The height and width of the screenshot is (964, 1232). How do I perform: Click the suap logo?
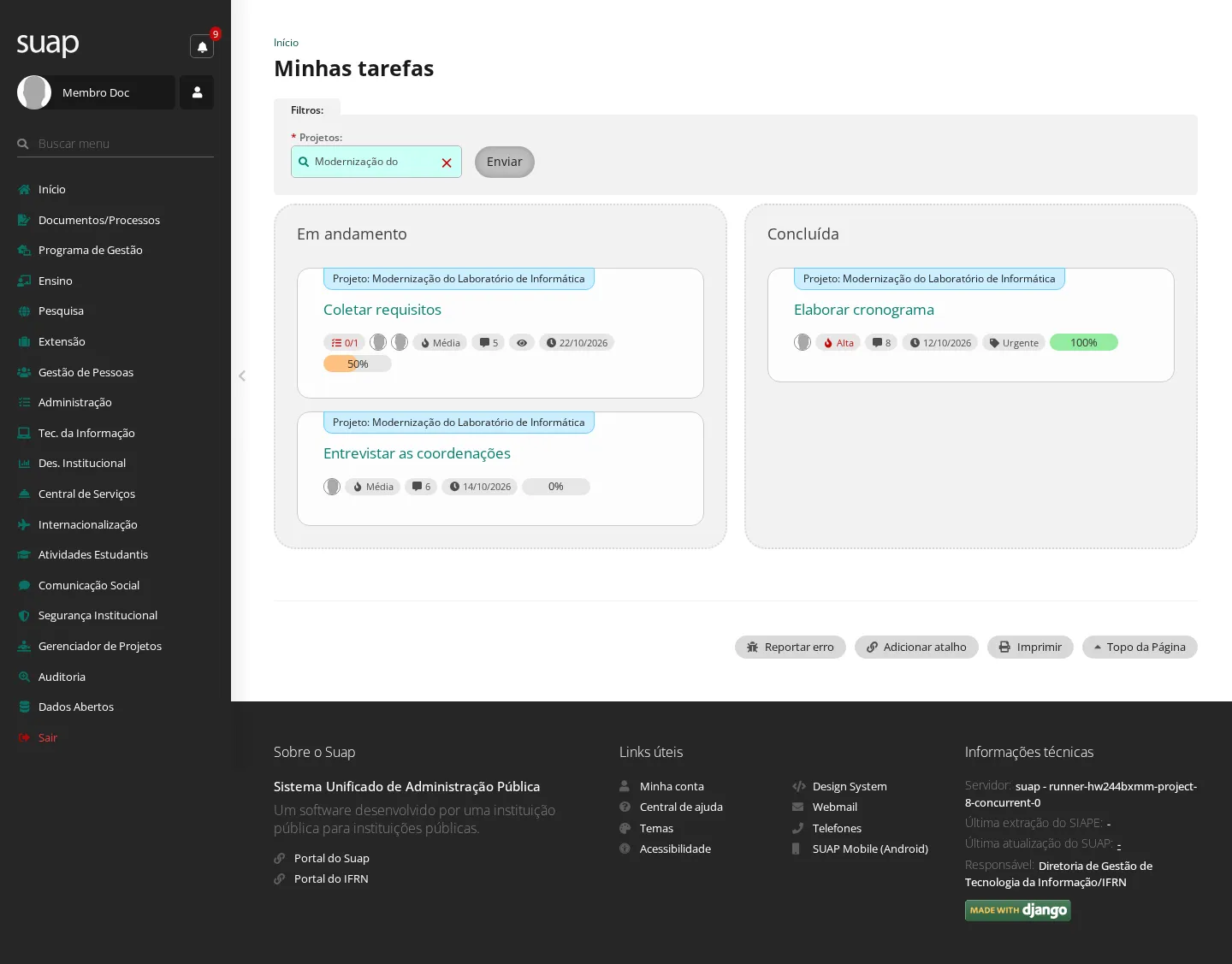click(x=48, y=44)
